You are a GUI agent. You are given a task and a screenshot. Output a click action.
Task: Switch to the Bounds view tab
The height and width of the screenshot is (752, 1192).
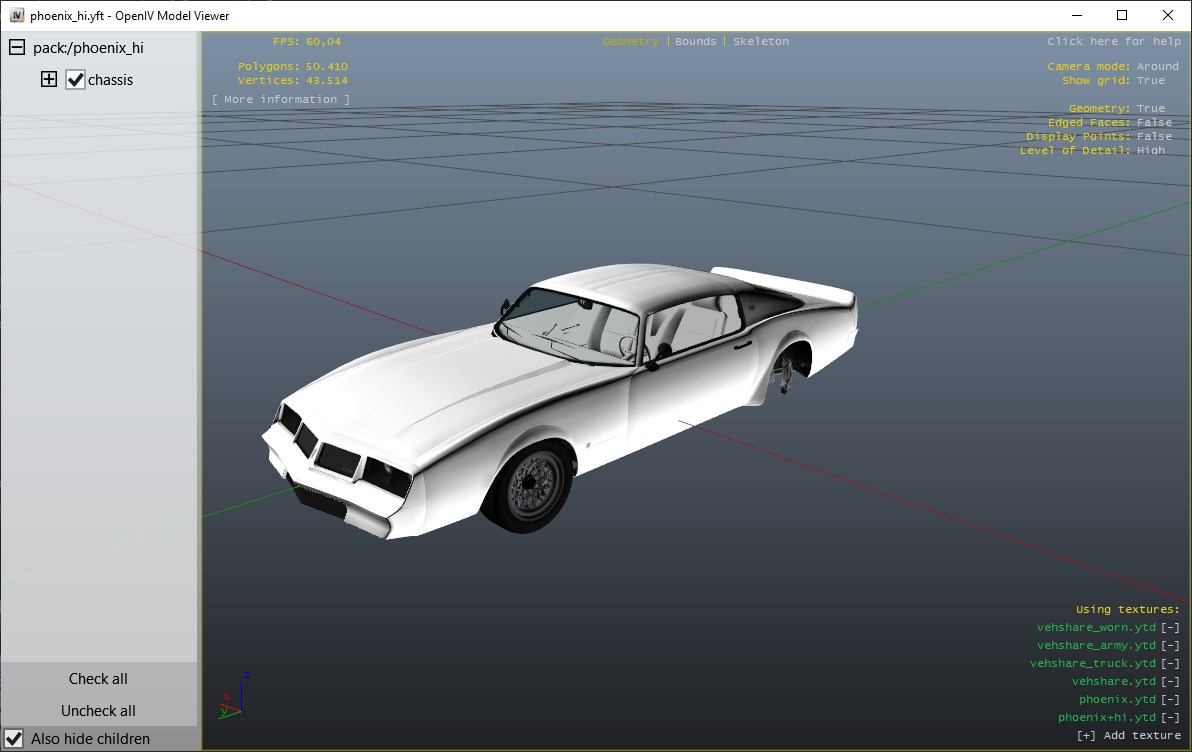[x=696, y=41]
